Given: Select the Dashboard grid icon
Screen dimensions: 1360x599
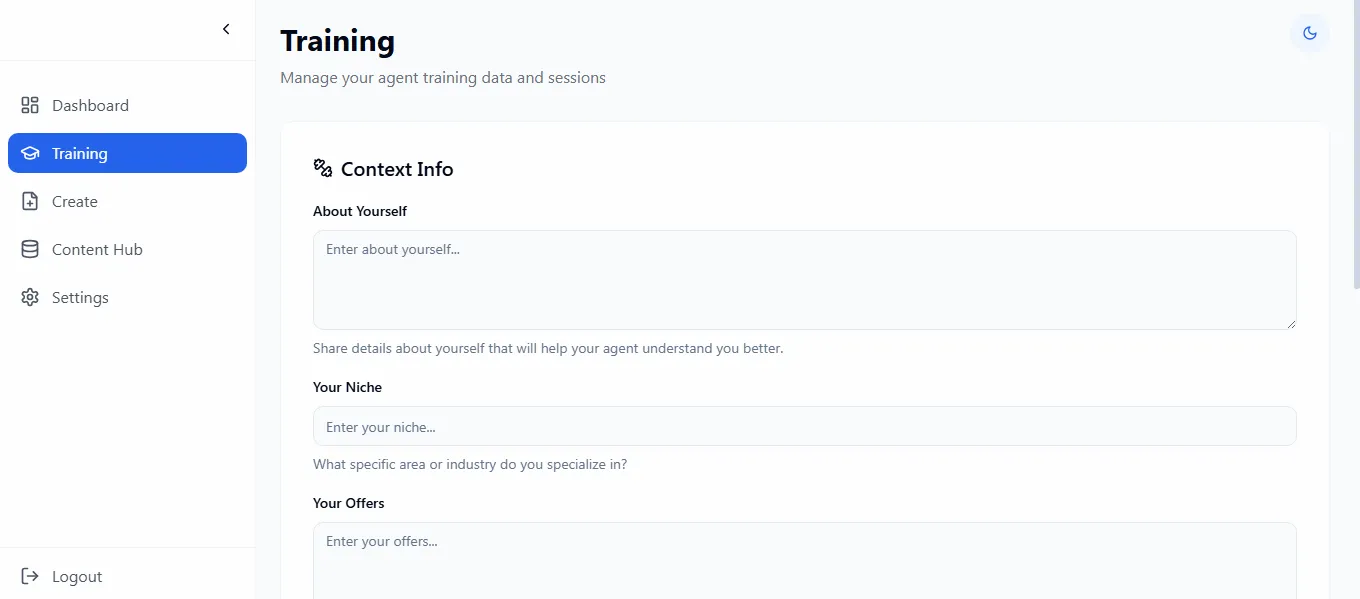Looking at the screenshot, I should click(30, 104).
